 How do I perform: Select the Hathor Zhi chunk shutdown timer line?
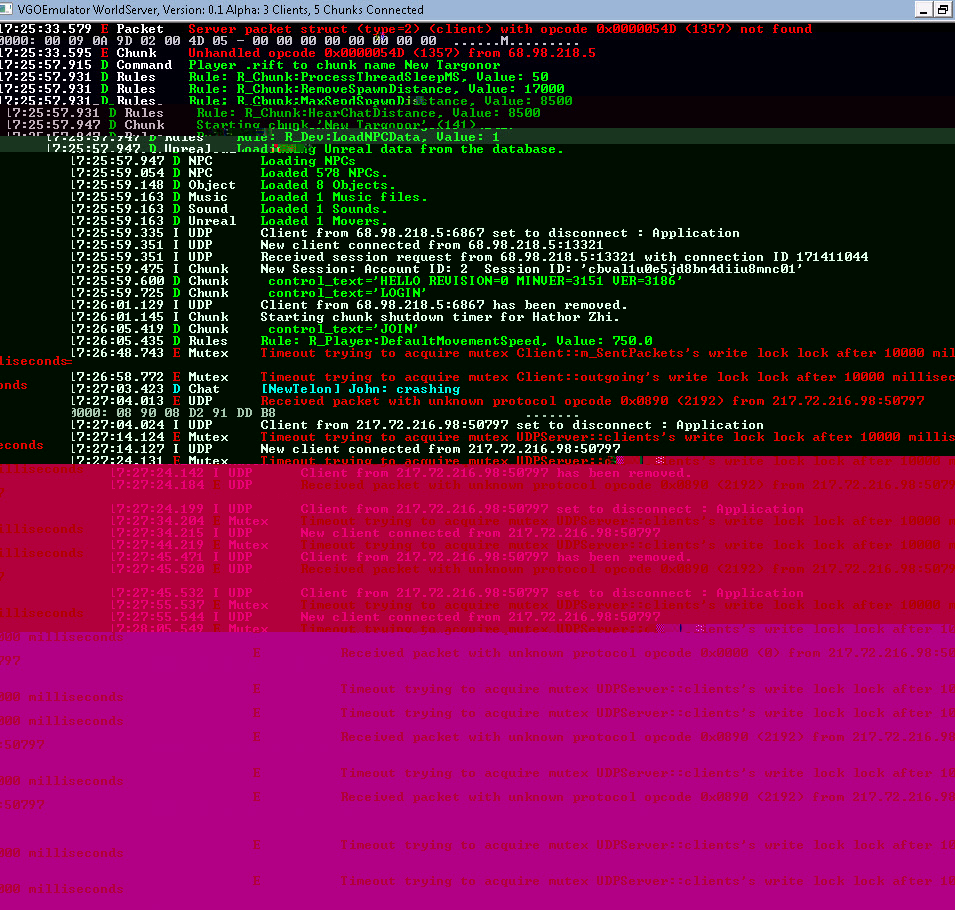(439, 317)
